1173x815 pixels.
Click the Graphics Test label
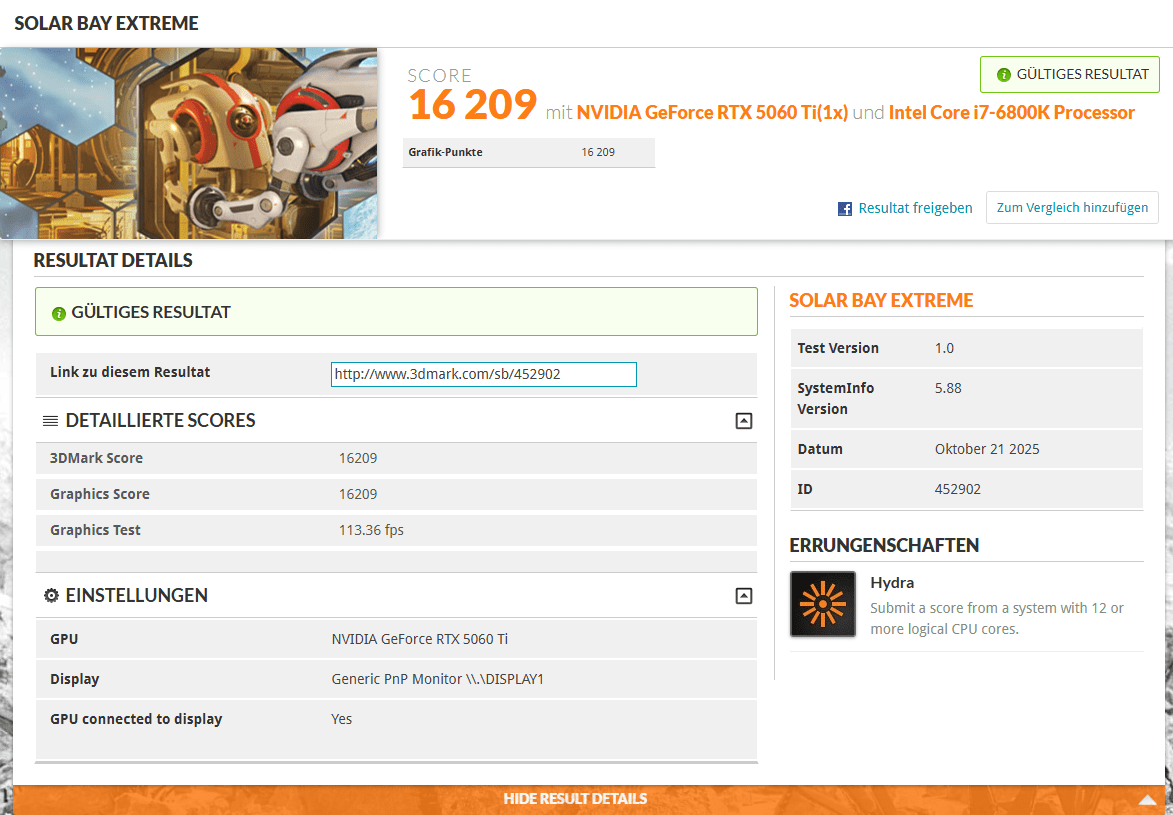pos(95,530)
